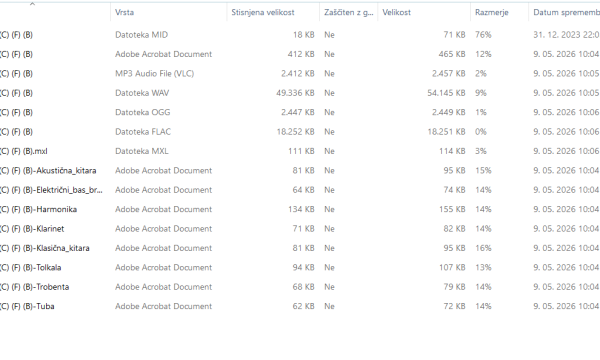Viewport: 600px width, 360px height.
Task: Select the (C) (F) (B).mxl file name
Action: point(24,151)
